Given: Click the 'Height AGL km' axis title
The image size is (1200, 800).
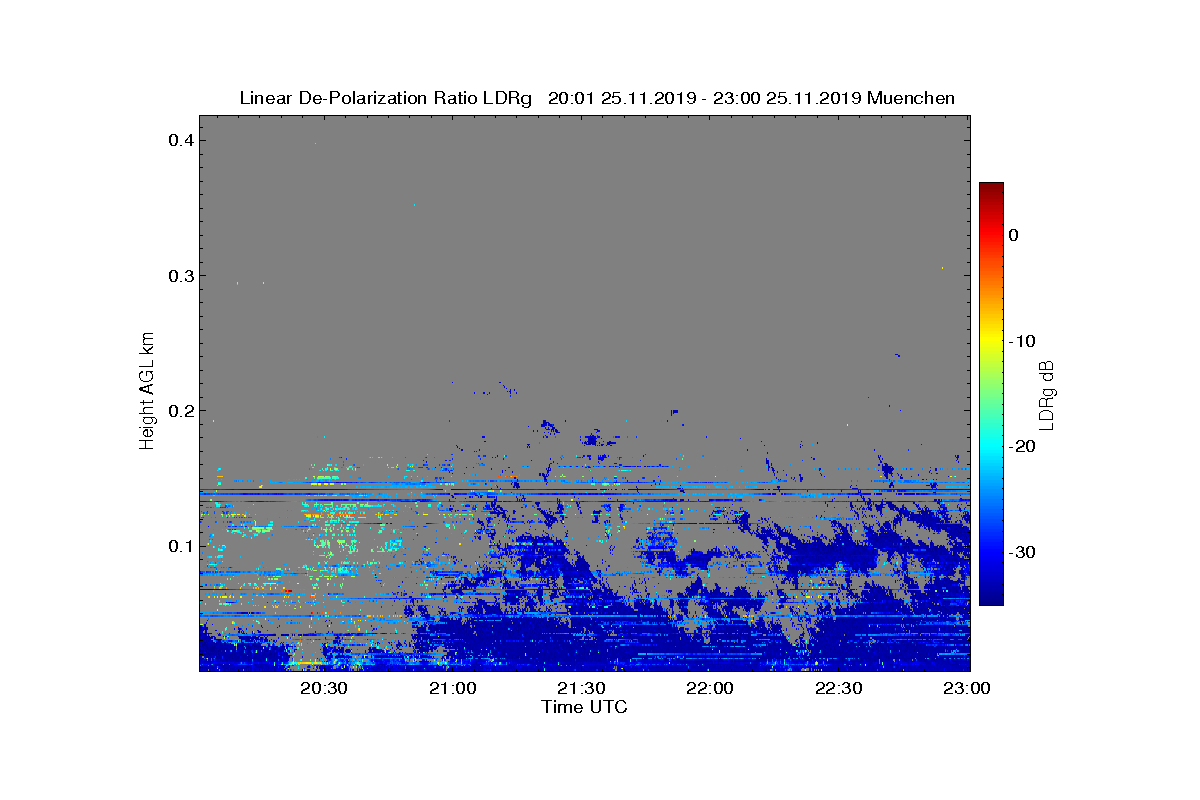Looking at the screenshot, I should pyautogui.click(x=148, y=391).
